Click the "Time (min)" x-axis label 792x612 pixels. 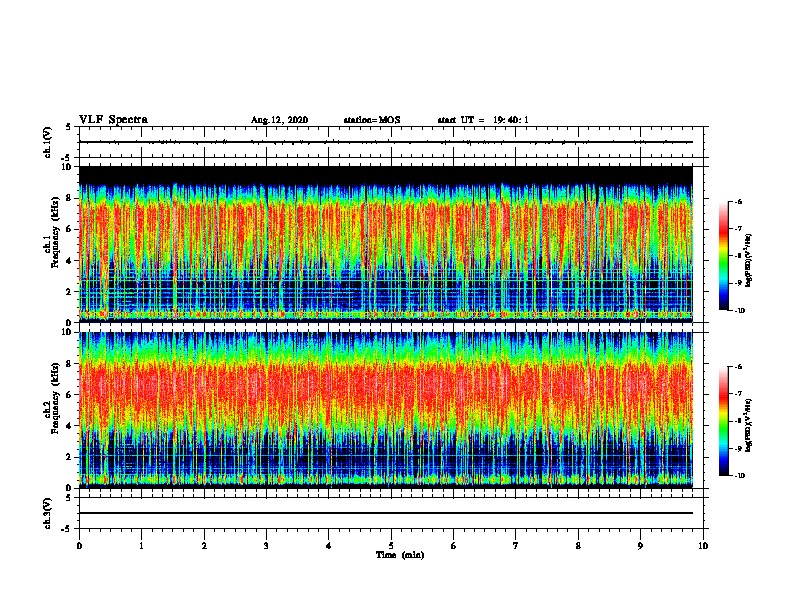click(x=400, y=555)
